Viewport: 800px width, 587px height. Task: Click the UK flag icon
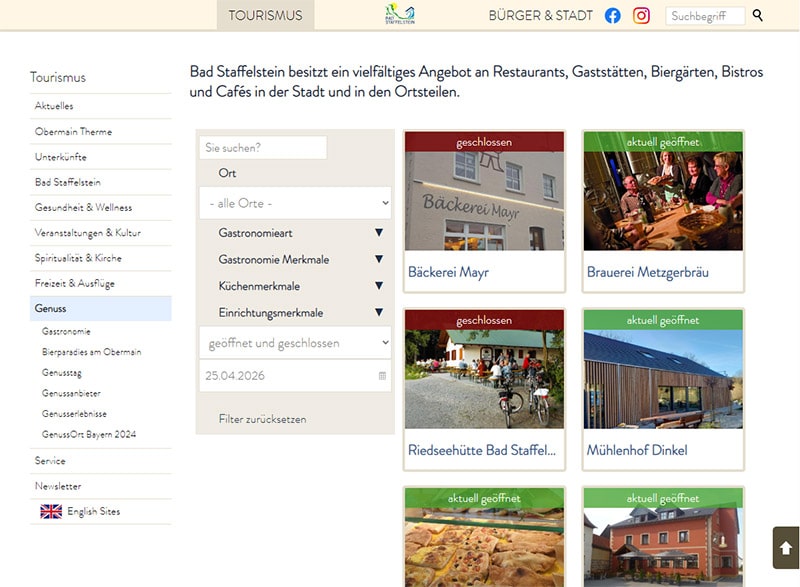pos(51,512)
